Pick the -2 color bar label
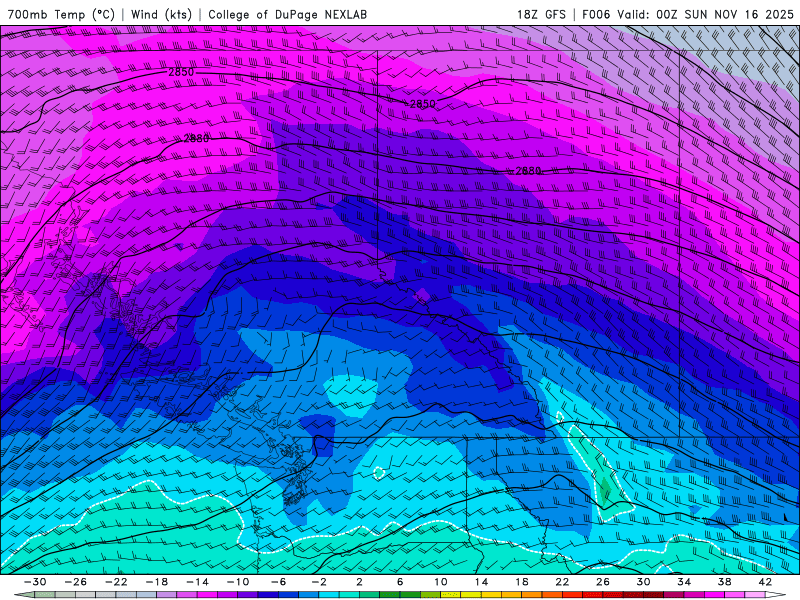 point(318,582)
